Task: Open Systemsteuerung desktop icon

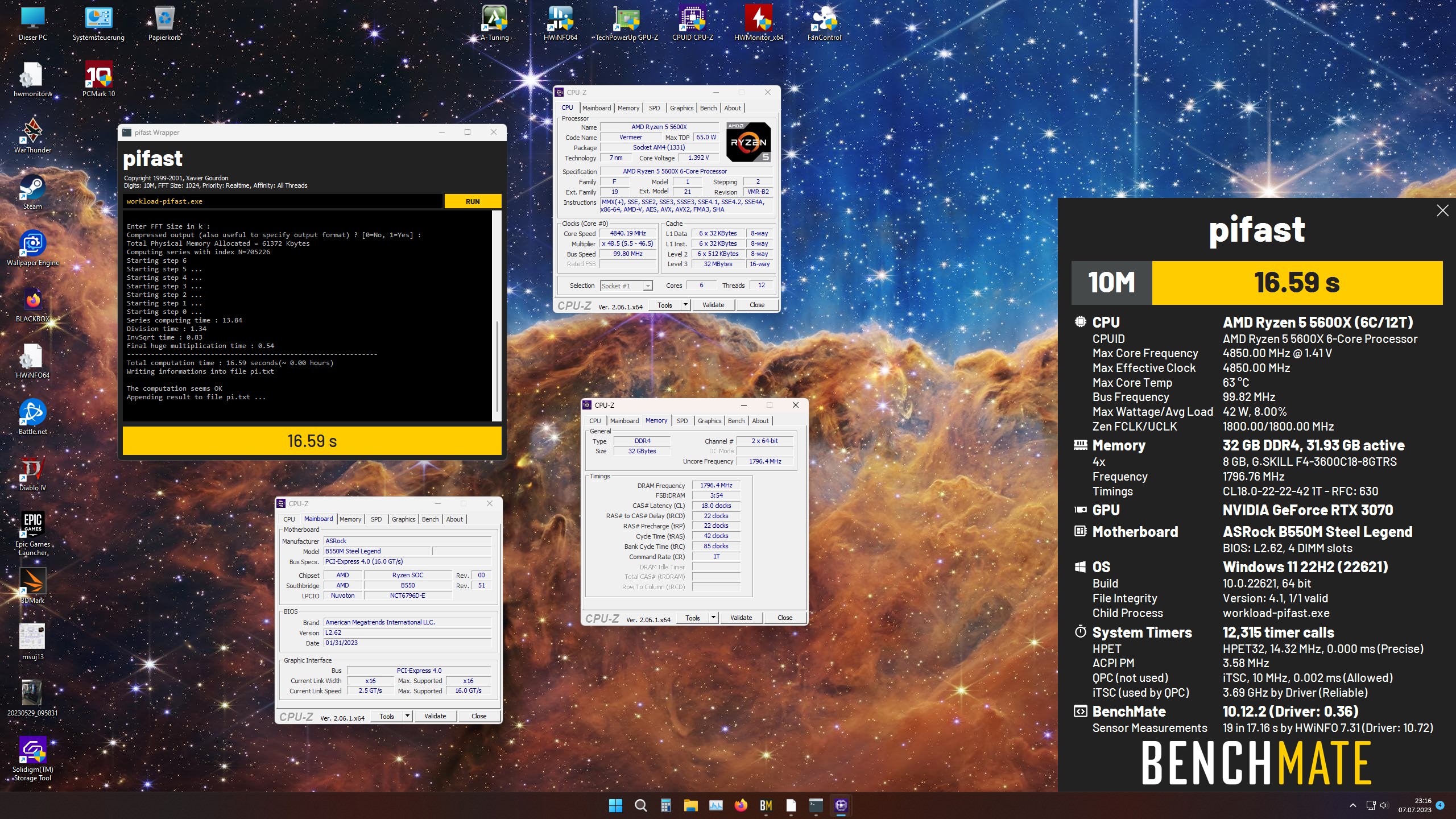Action: pyautogui.click(x=98, y=23)
